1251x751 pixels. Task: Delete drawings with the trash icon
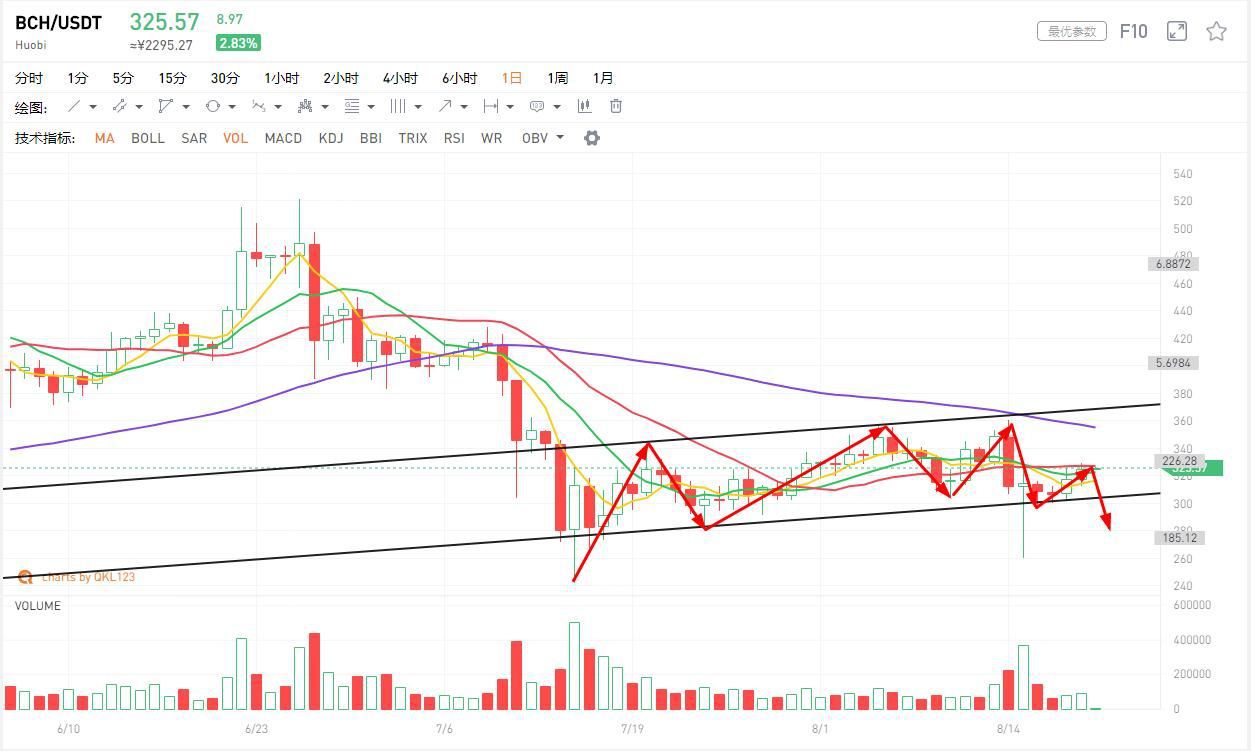(616, 106)
